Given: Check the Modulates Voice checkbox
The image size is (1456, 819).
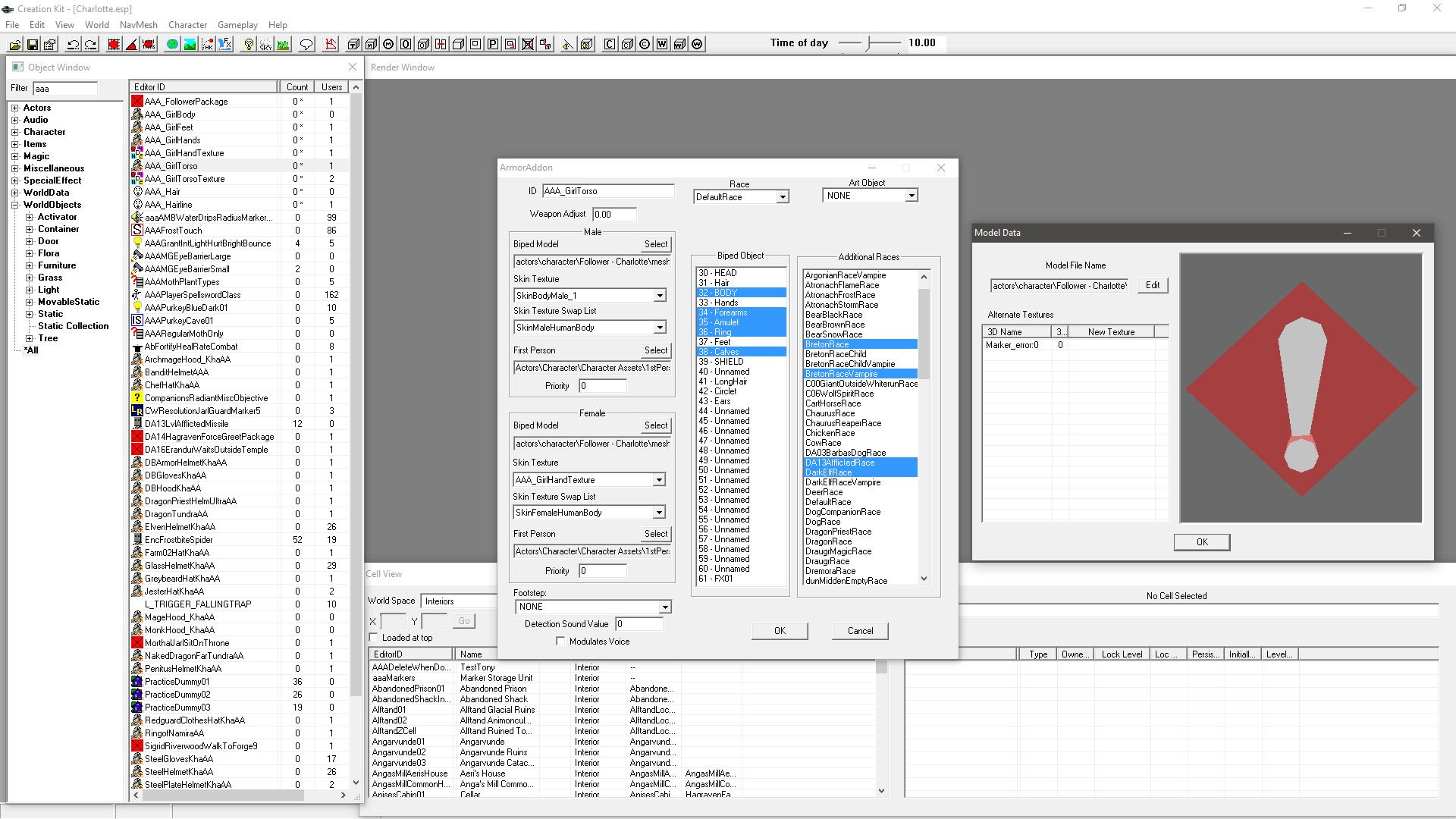Looking at the screenshot, I should point(560,641).
